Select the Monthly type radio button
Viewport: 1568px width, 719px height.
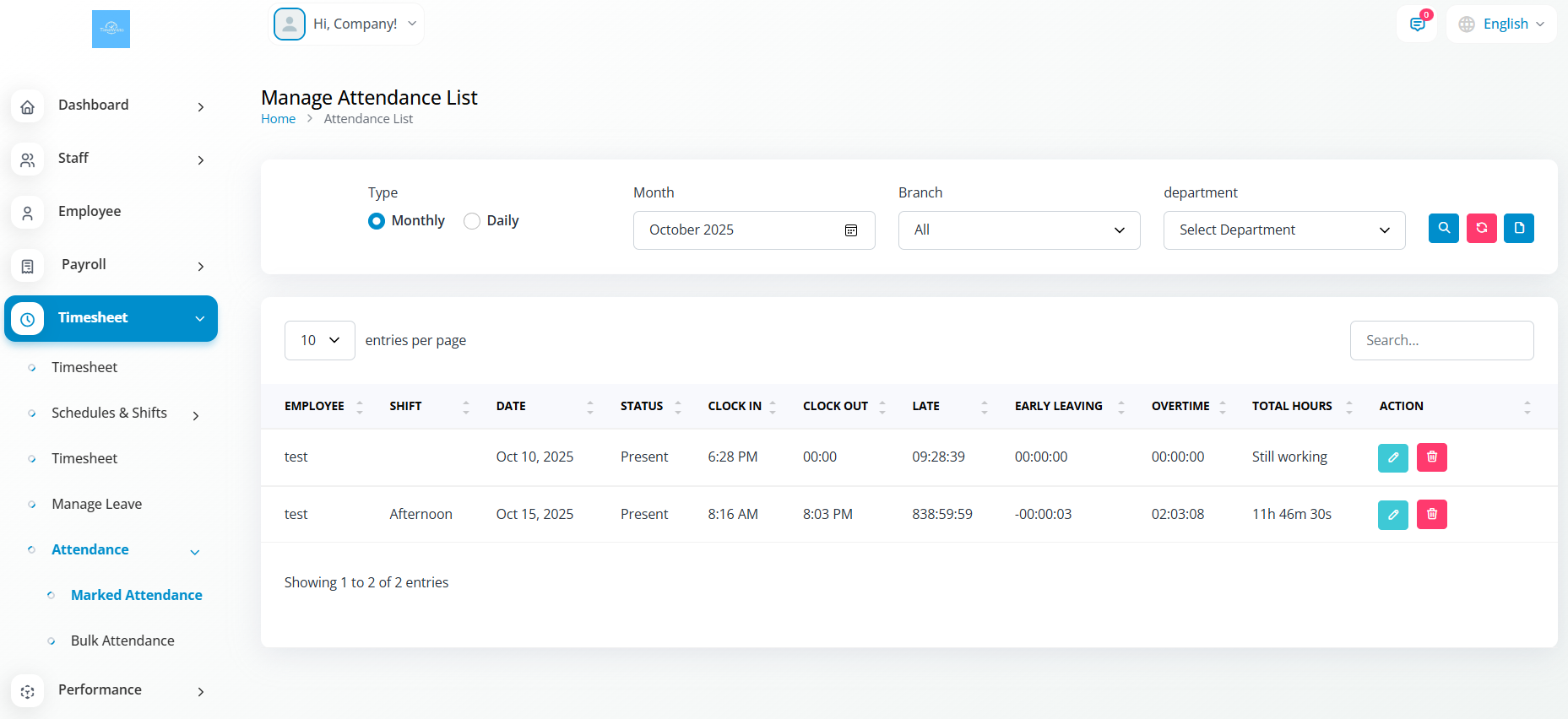click(x=377, y=221)
